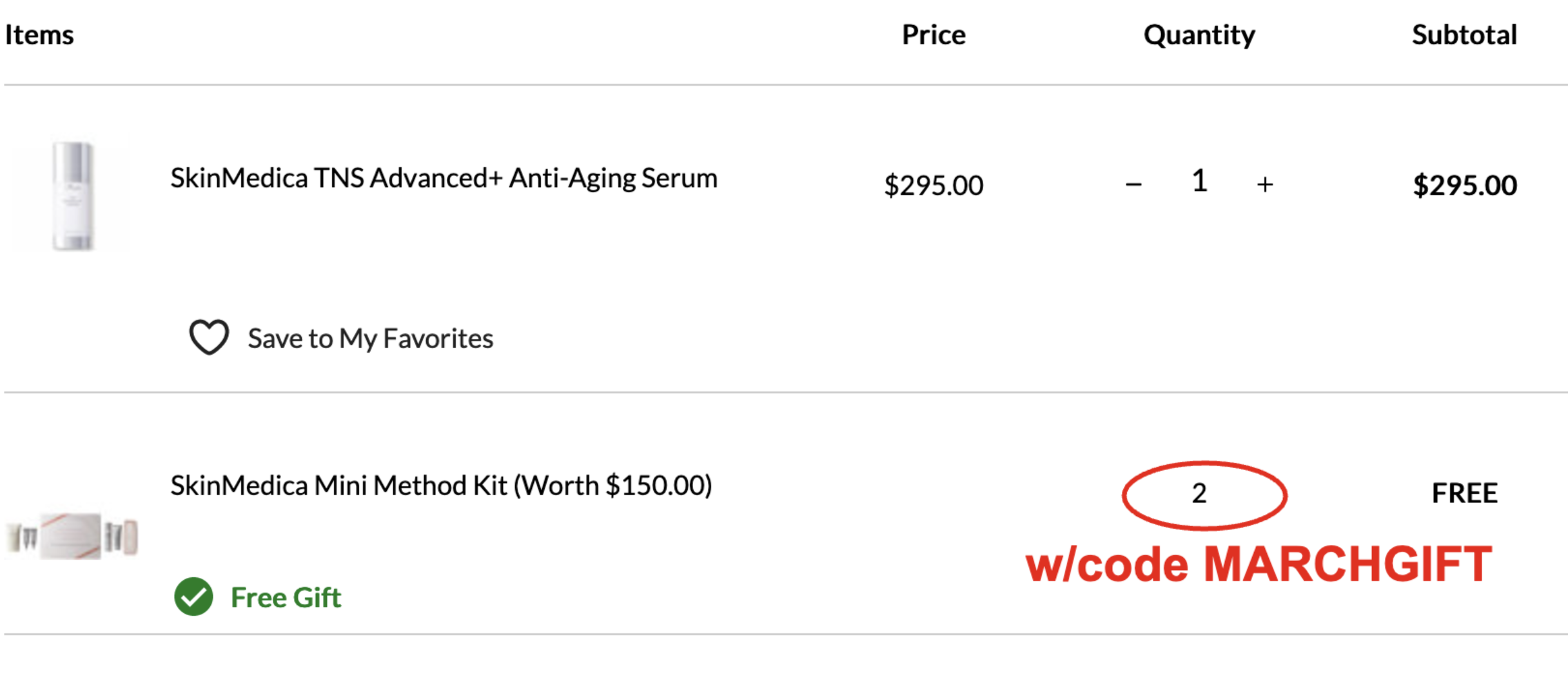Click the Subtotal column header
The width and height of the screenshot is (1568, 681).
click(1464, 35)
